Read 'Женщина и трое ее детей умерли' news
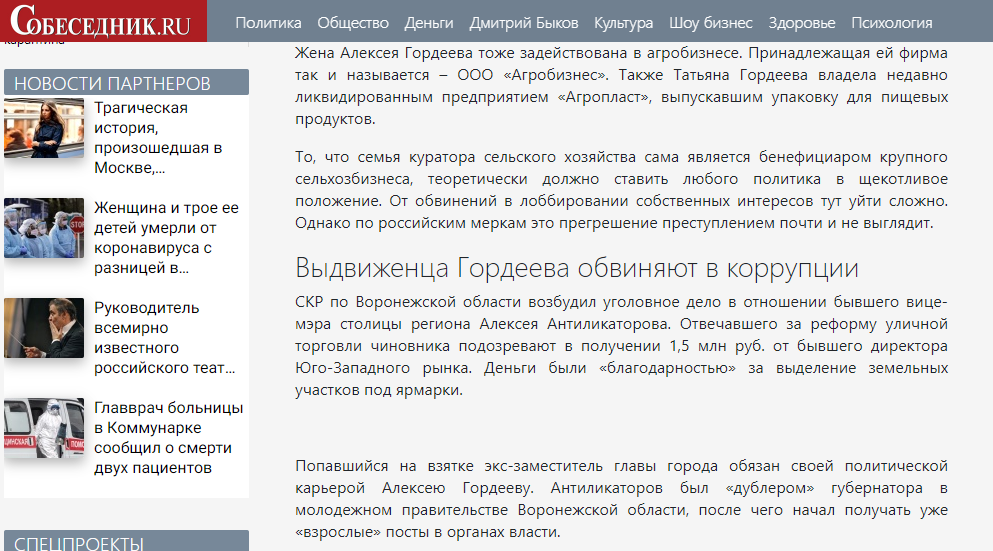The width and height of the screenshot is (993, 551). pos(166,238)
